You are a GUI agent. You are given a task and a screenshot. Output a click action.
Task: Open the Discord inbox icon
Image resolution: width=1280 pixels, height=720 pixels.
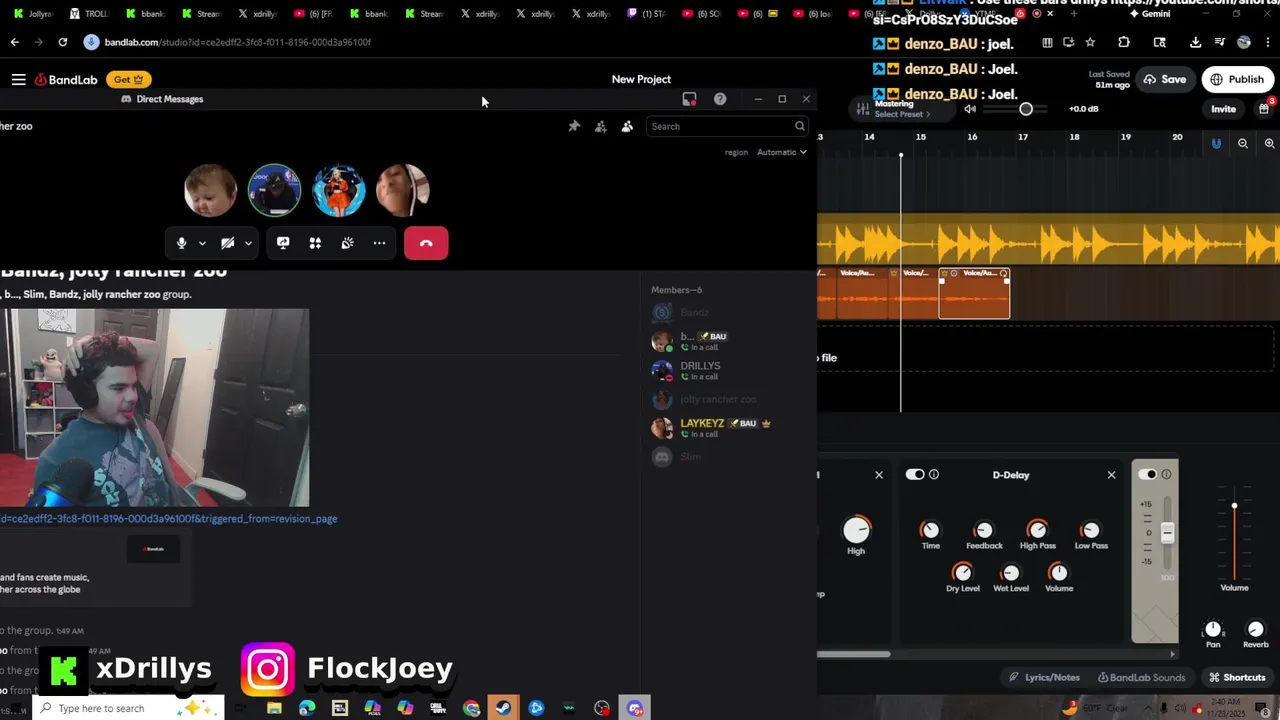pyautogui.click(x=689, y=99)
